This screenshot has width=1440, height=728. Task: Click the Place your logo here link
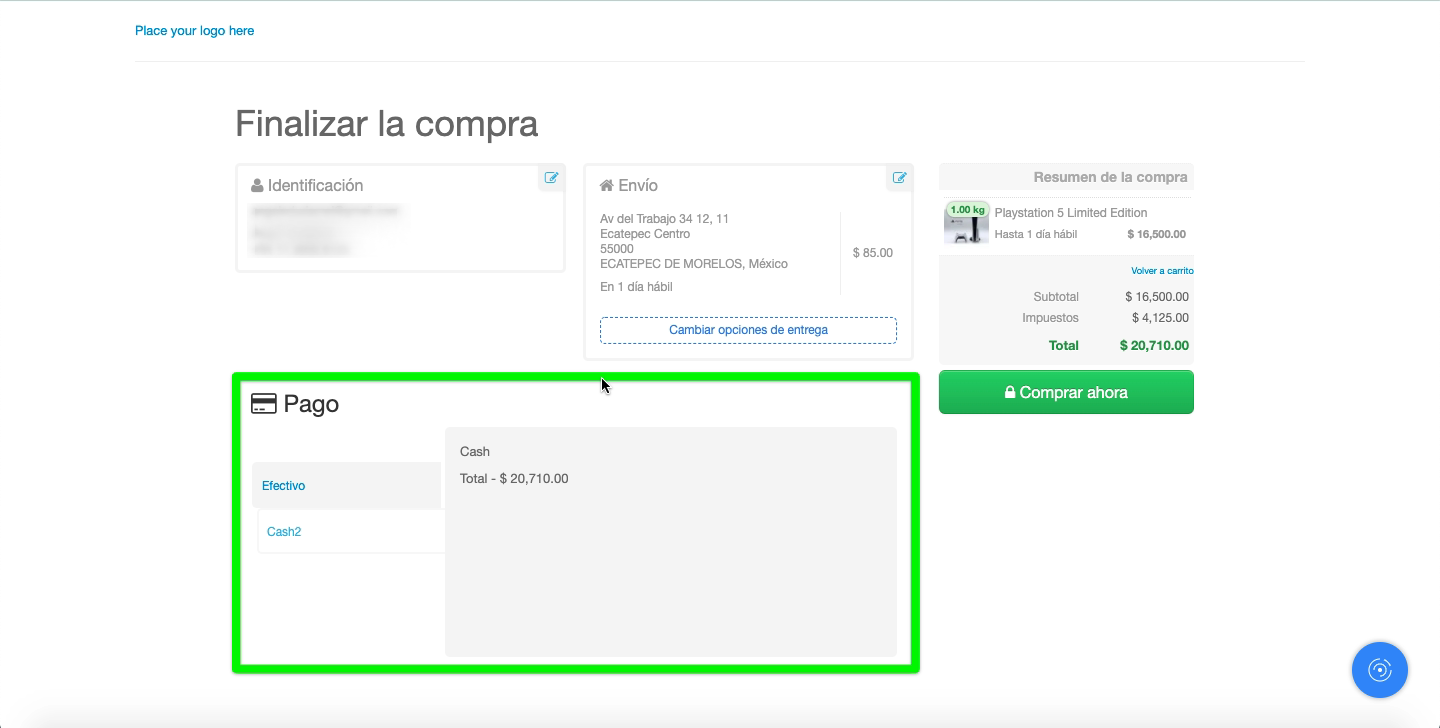click(195, 31)
